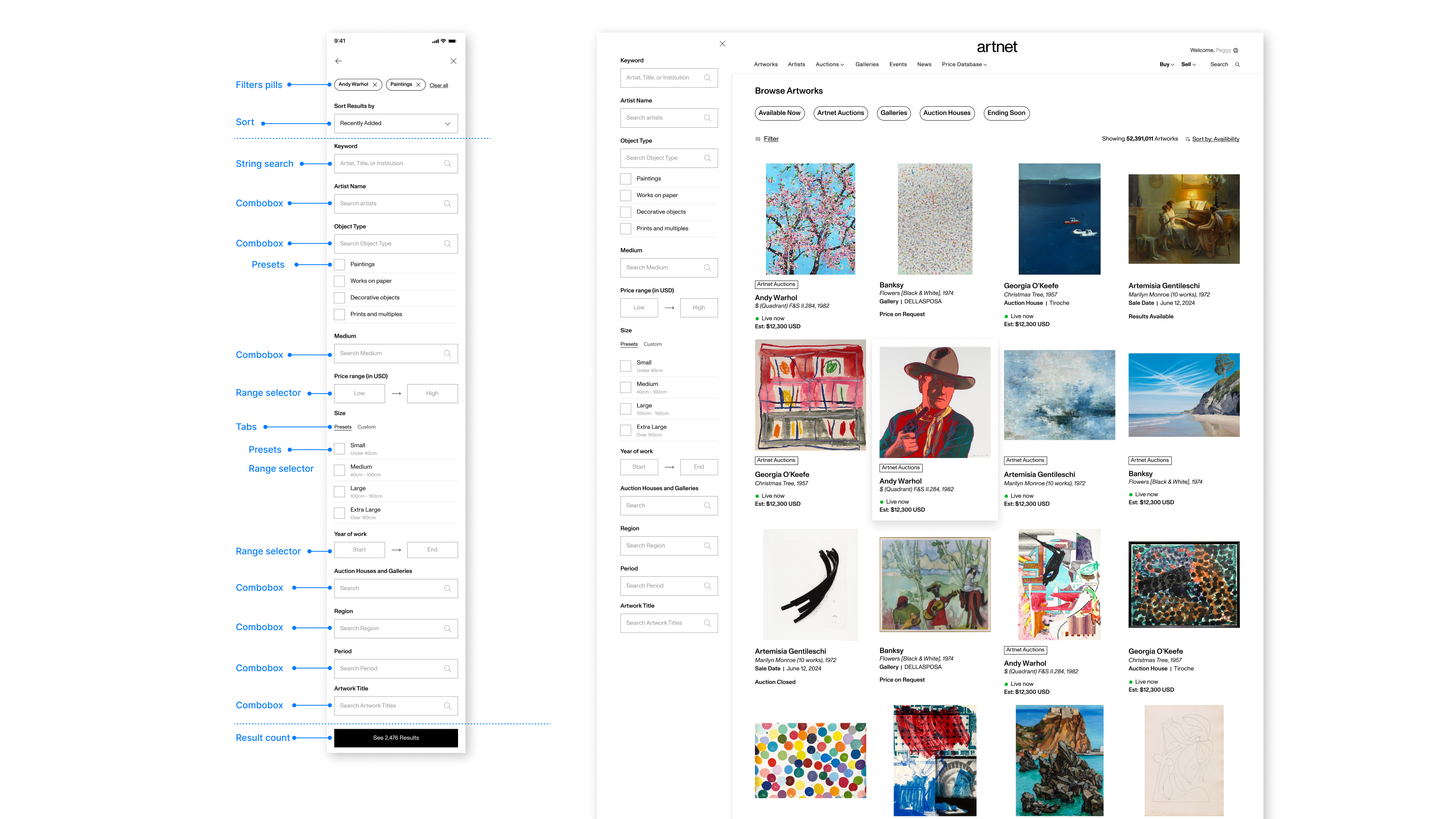Click search icon in mobile Medium field
The width and height of the screenshot is (1456, 819).
coord(448,353)
